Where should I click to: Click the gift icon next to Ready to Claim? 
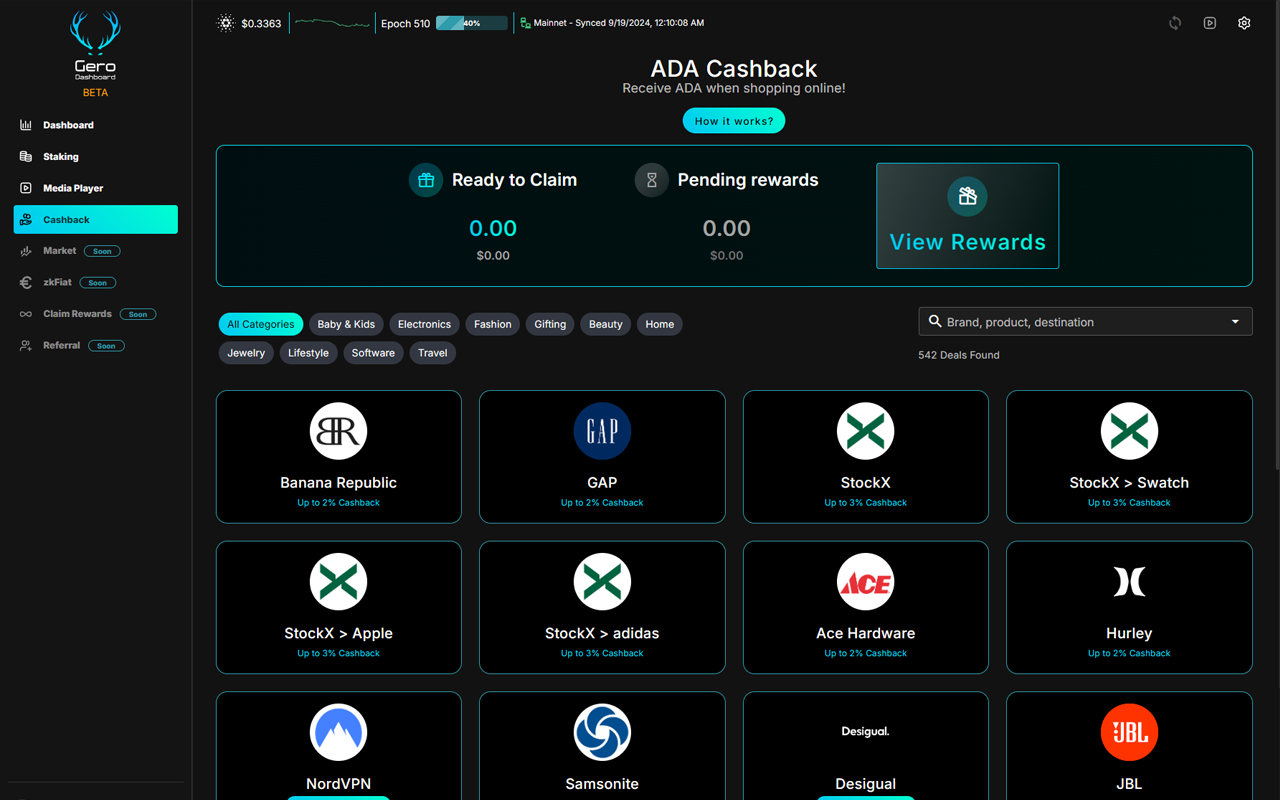pyautogui.click(x=425, y=179)
